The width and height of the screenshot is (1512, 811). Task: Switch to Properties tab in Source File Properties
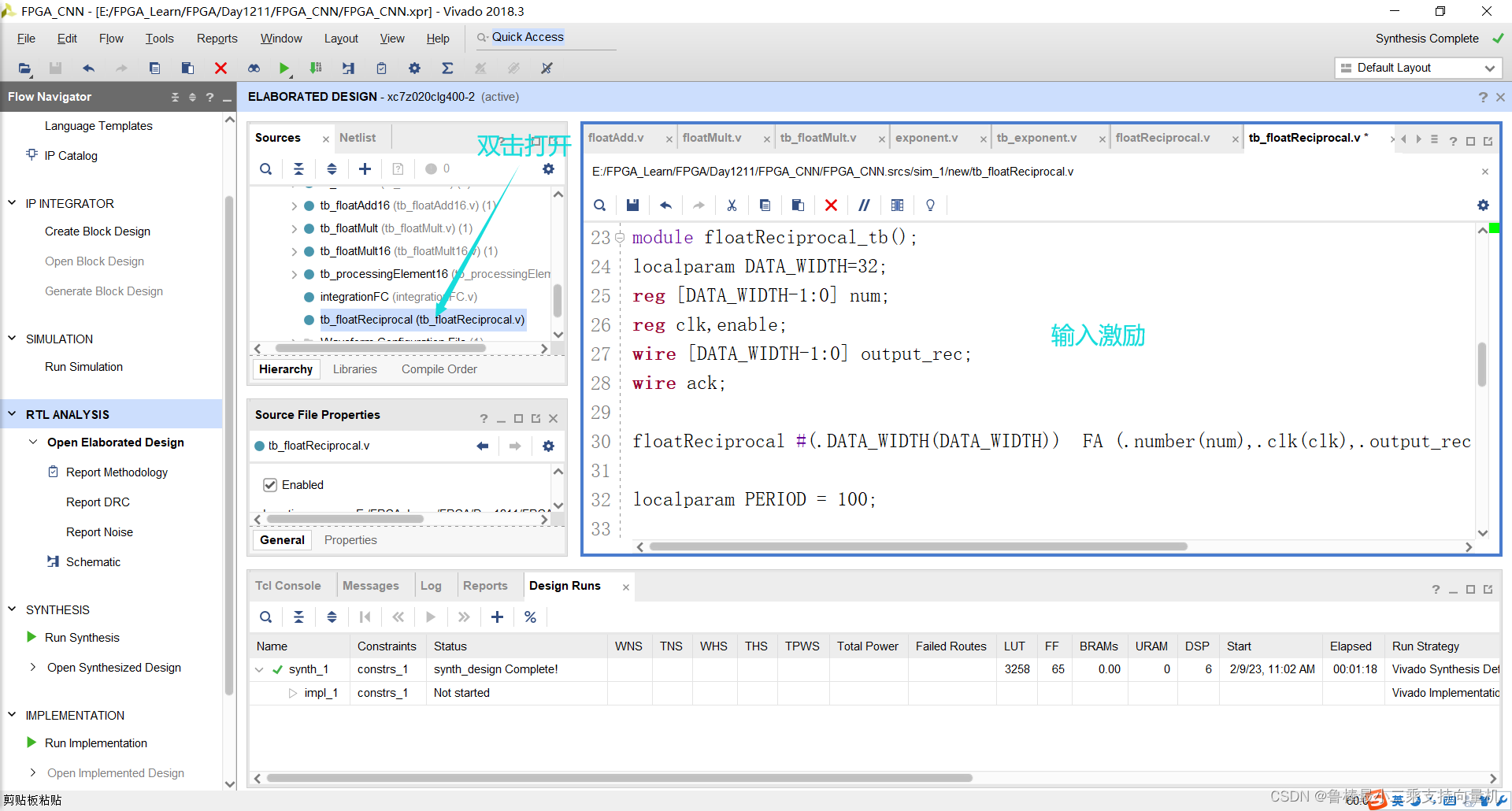click(x=350, y=540)
